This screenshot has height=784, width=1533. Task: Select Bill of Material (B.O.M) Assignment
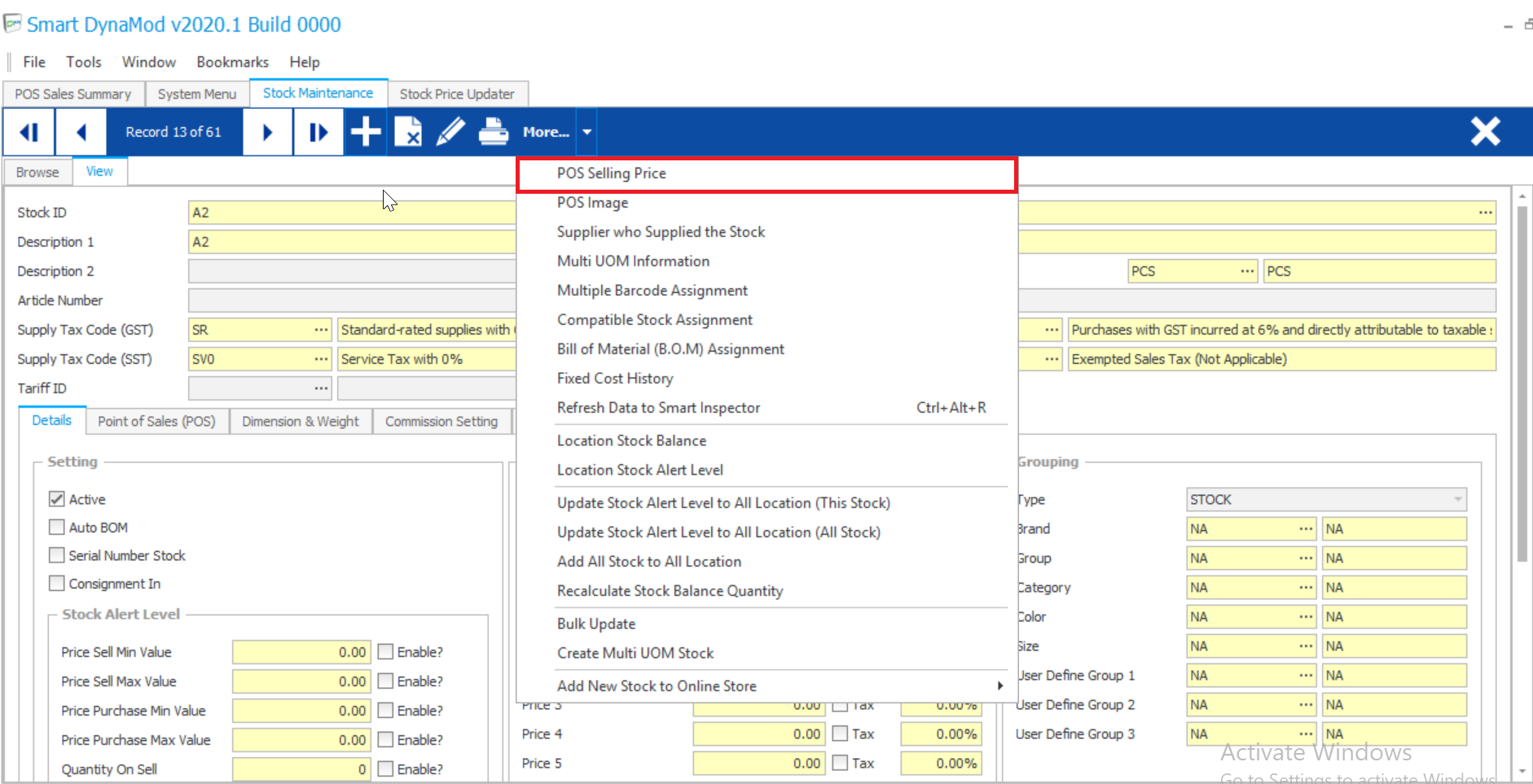[766, 349]
